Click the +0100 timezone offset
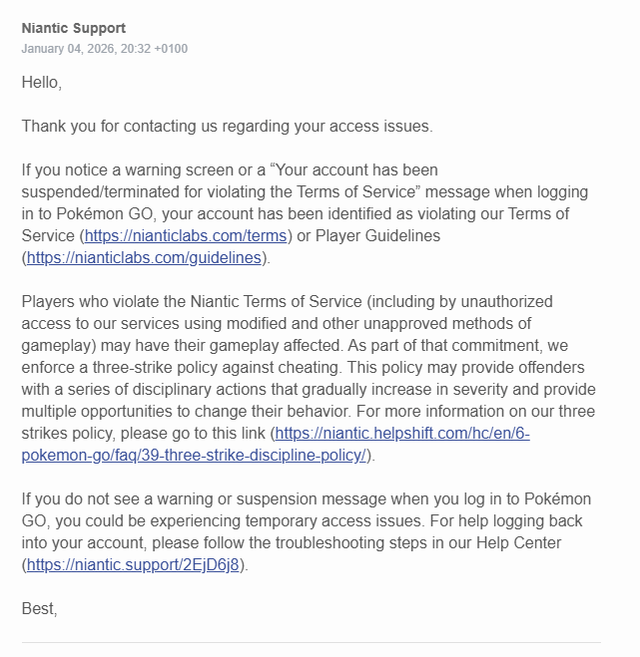640x657 pixels. (x=171, y=49)
